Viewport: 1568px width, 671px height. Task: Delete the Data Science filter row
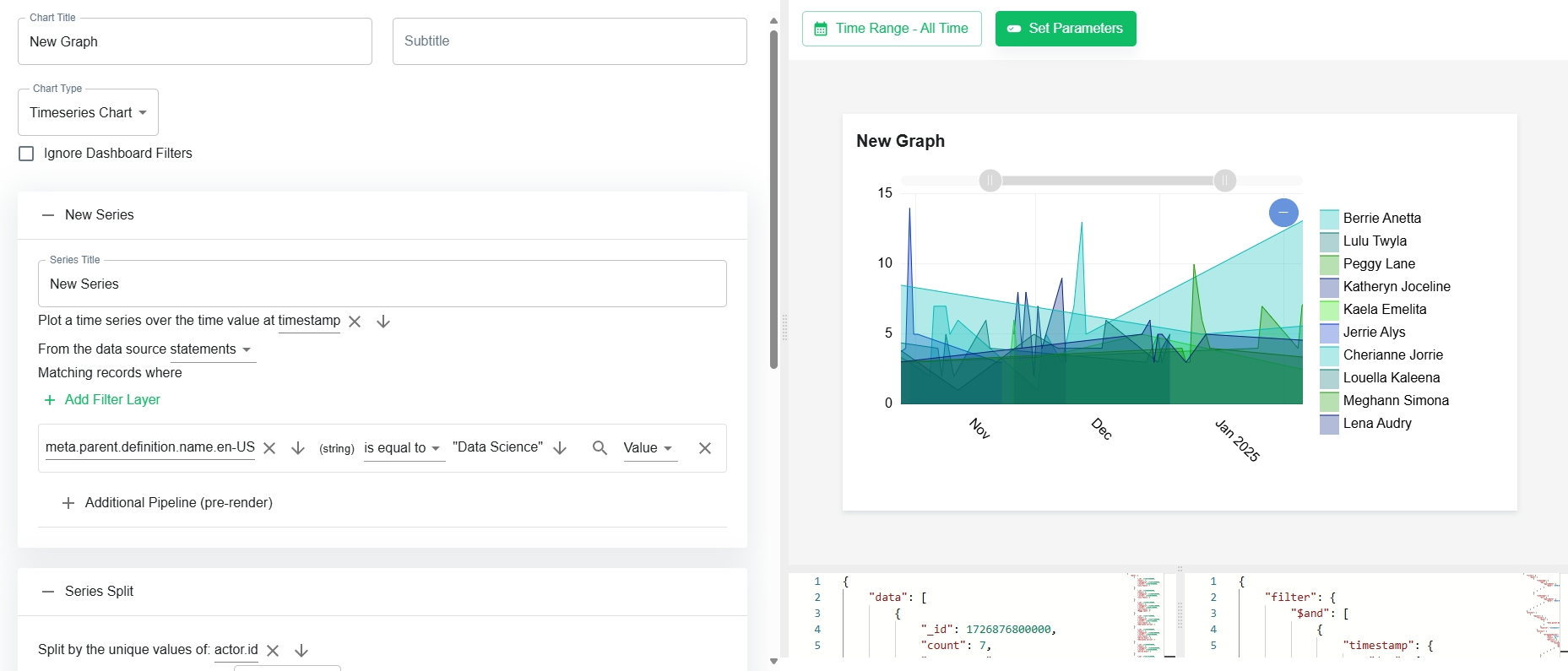click(x=705, y=448)
